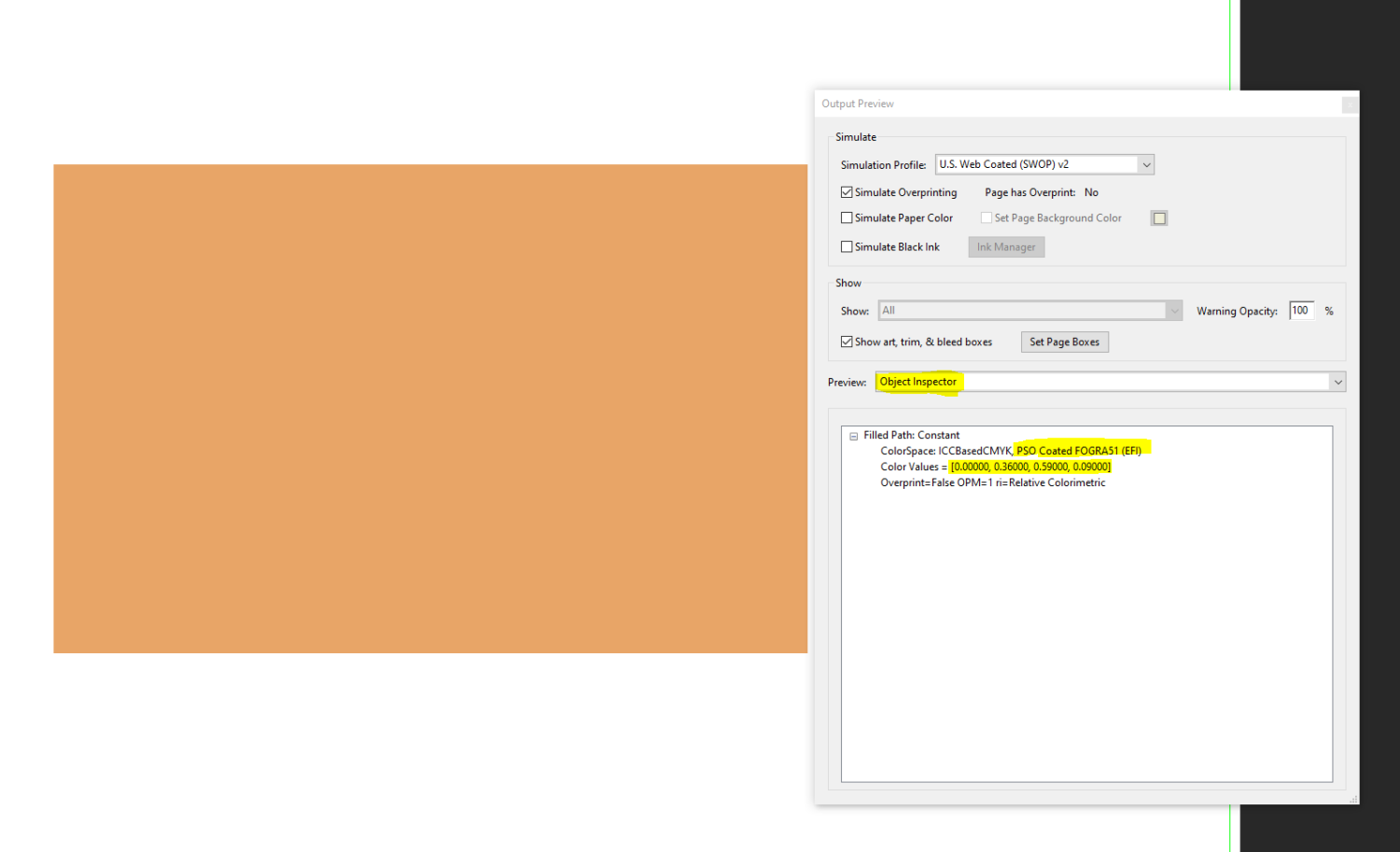Uncheck Show art, trim, & bleed boxes
Screen dimensions: 1400x852
click(x=847, y=342)
